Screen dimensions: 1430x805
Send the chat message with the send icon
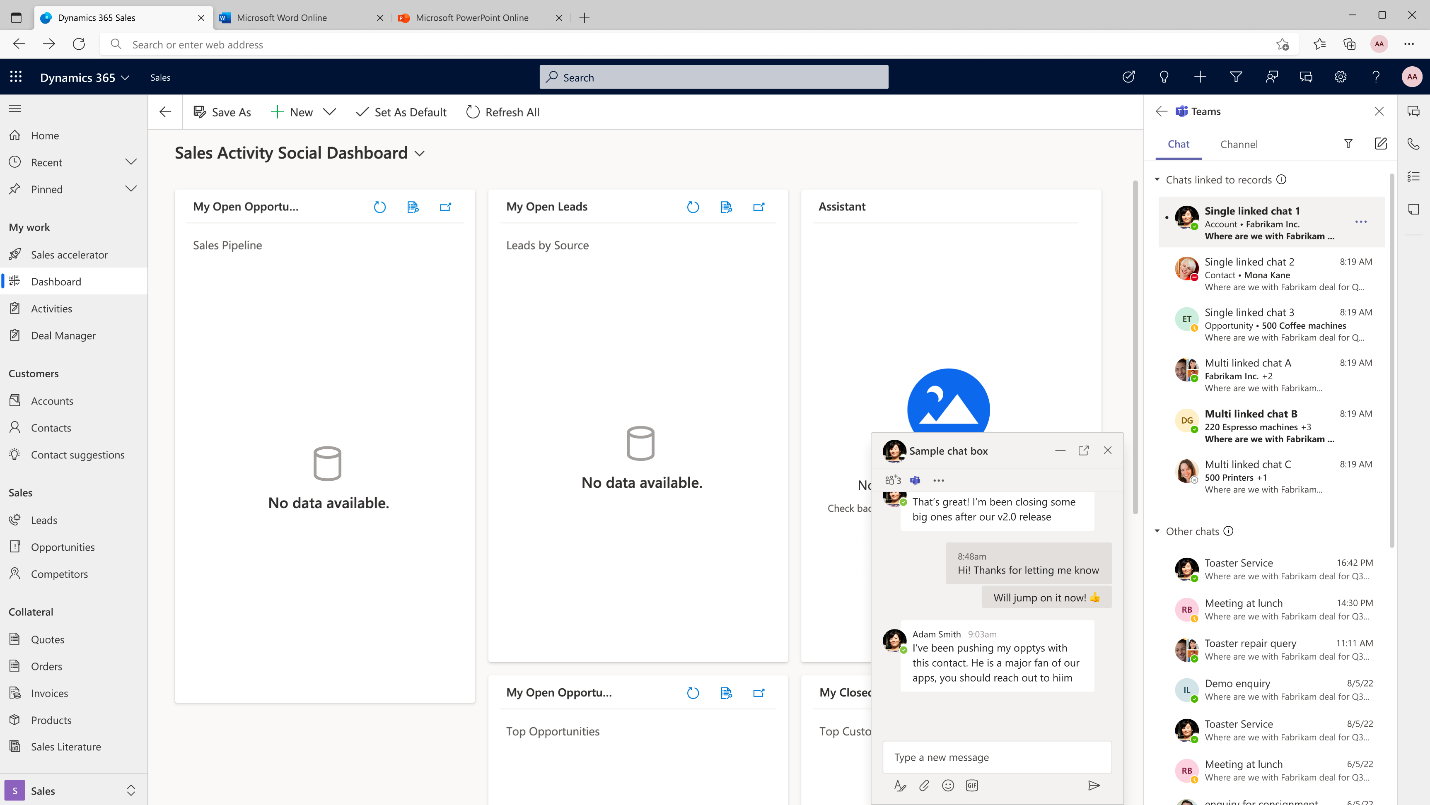click(1095, 785)
